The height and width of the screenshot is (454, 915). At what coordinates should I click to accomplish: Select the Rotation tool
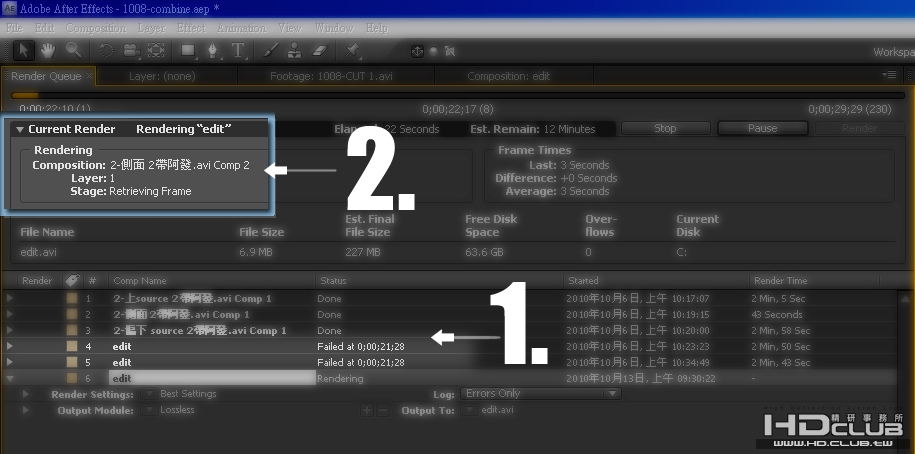click(x=106, y=51)
